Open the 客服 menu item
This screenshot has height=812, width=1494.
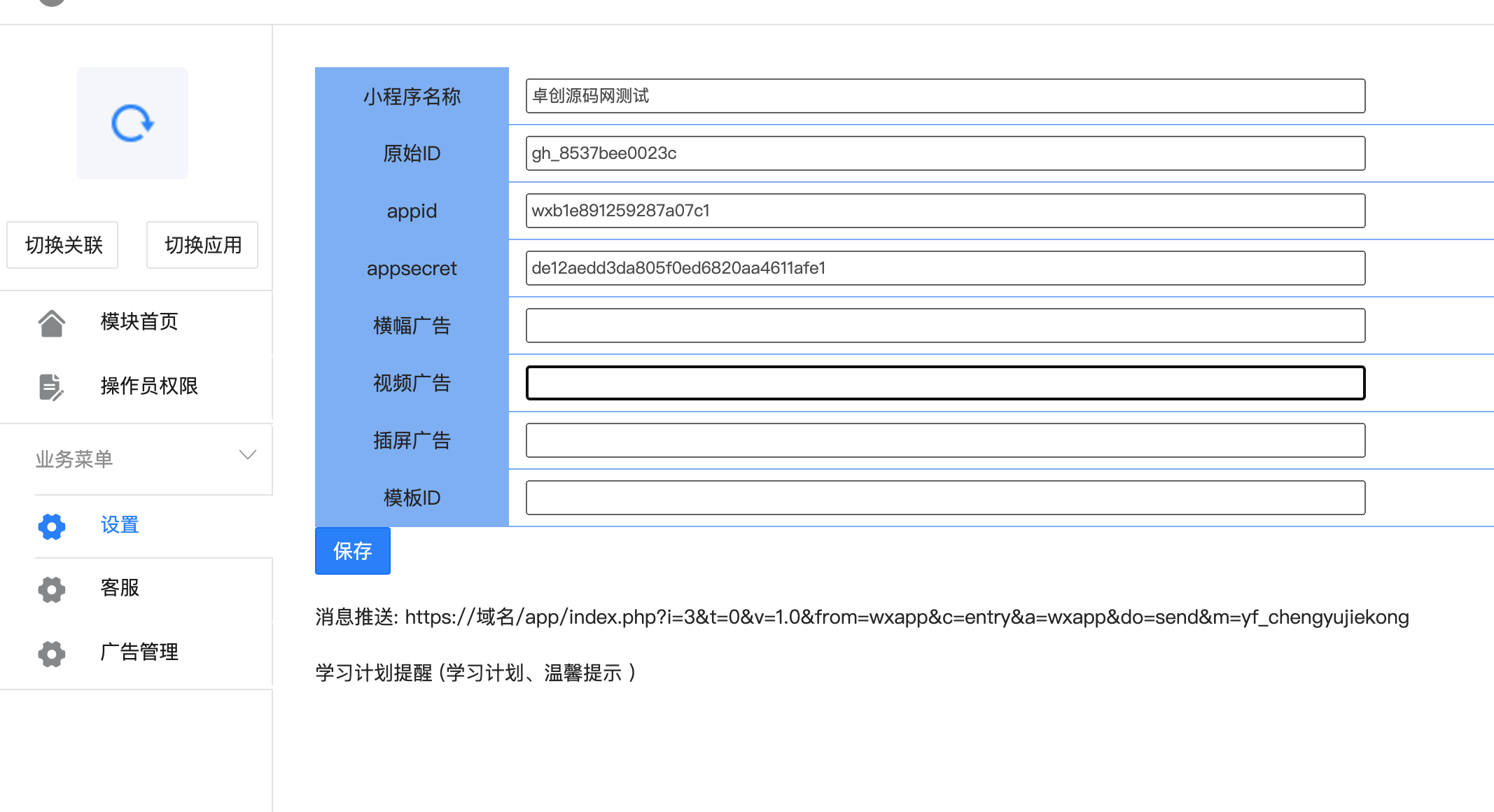pos(120,587)
